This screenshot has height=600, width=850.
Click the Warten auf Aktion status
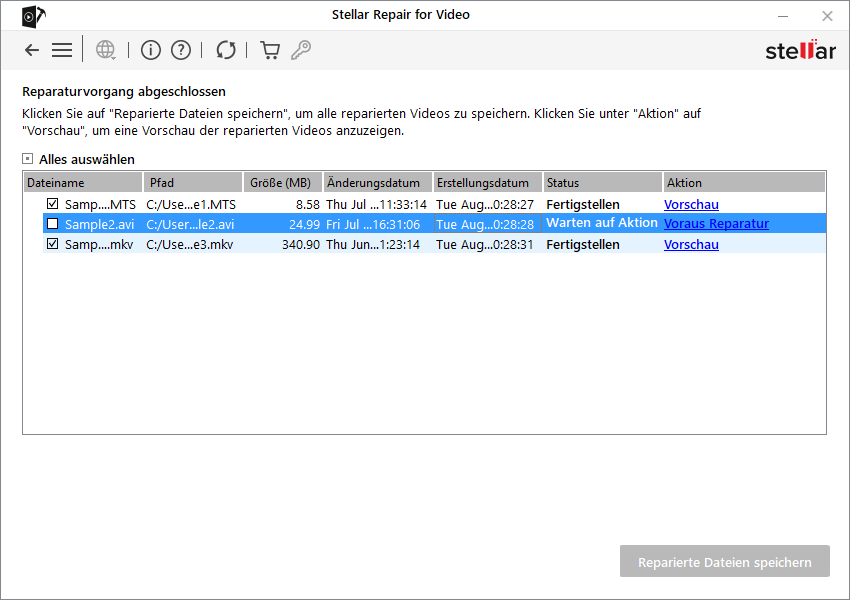click(602, 223)
